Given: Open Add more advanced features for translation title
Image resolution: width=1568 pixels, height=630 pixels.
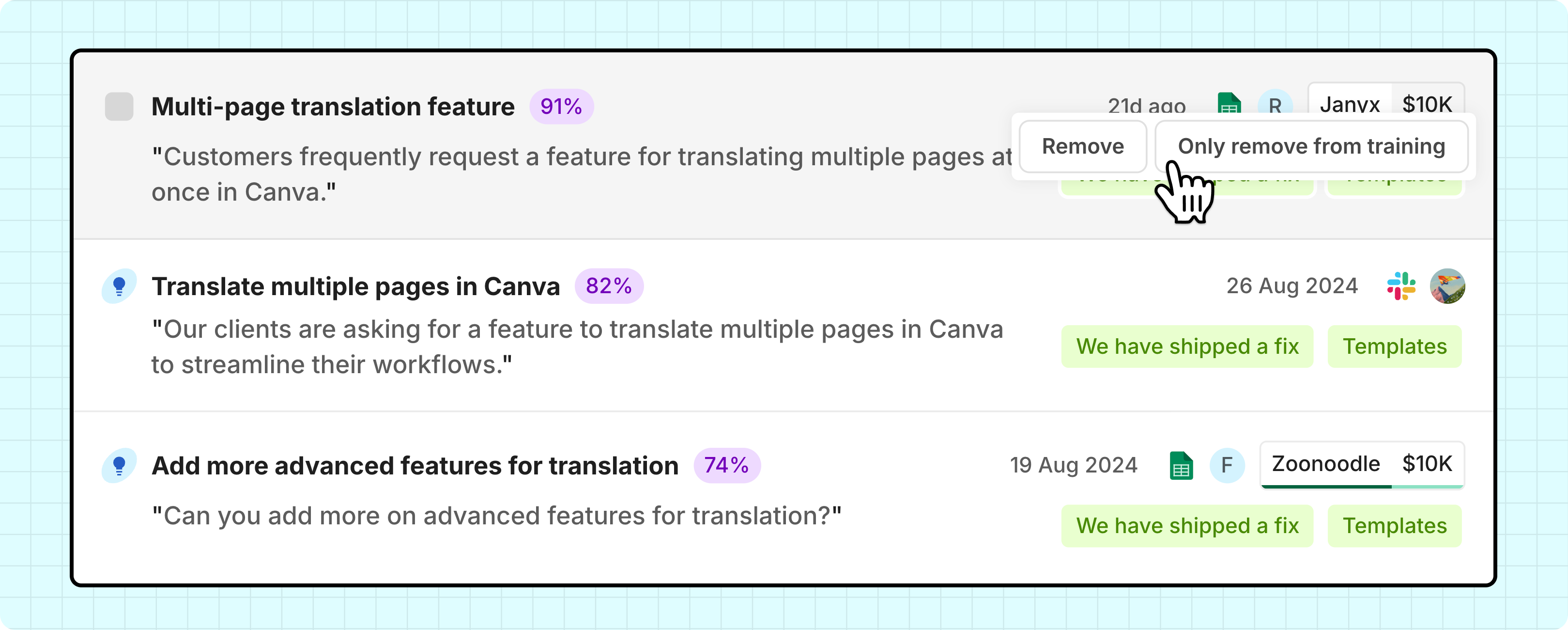Looking at the screenshot, I should 415,466.
